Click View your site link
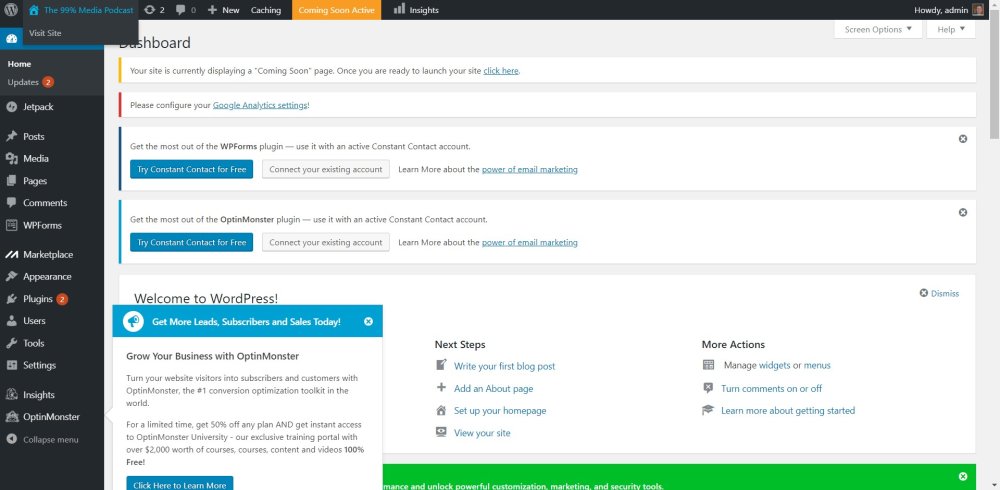Viewport: 1000px width, 490px height. pos(482,433)
